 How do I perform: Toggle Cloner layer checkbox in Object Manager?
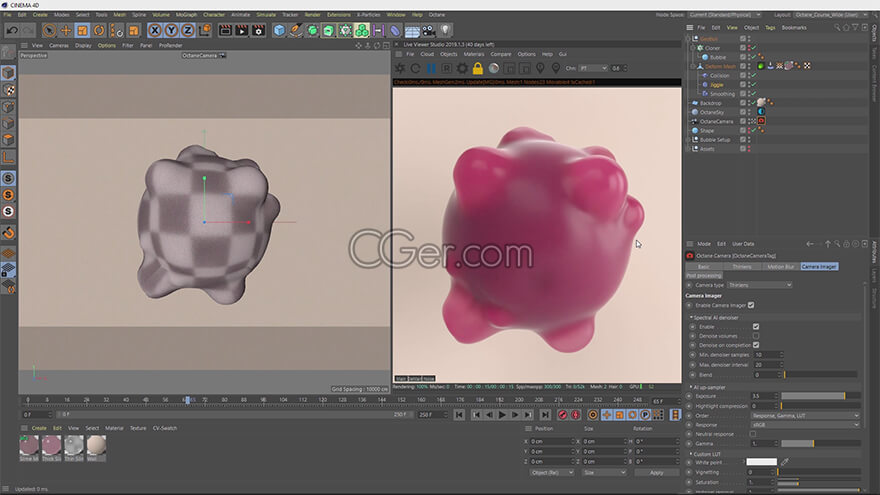pos(742,48)
